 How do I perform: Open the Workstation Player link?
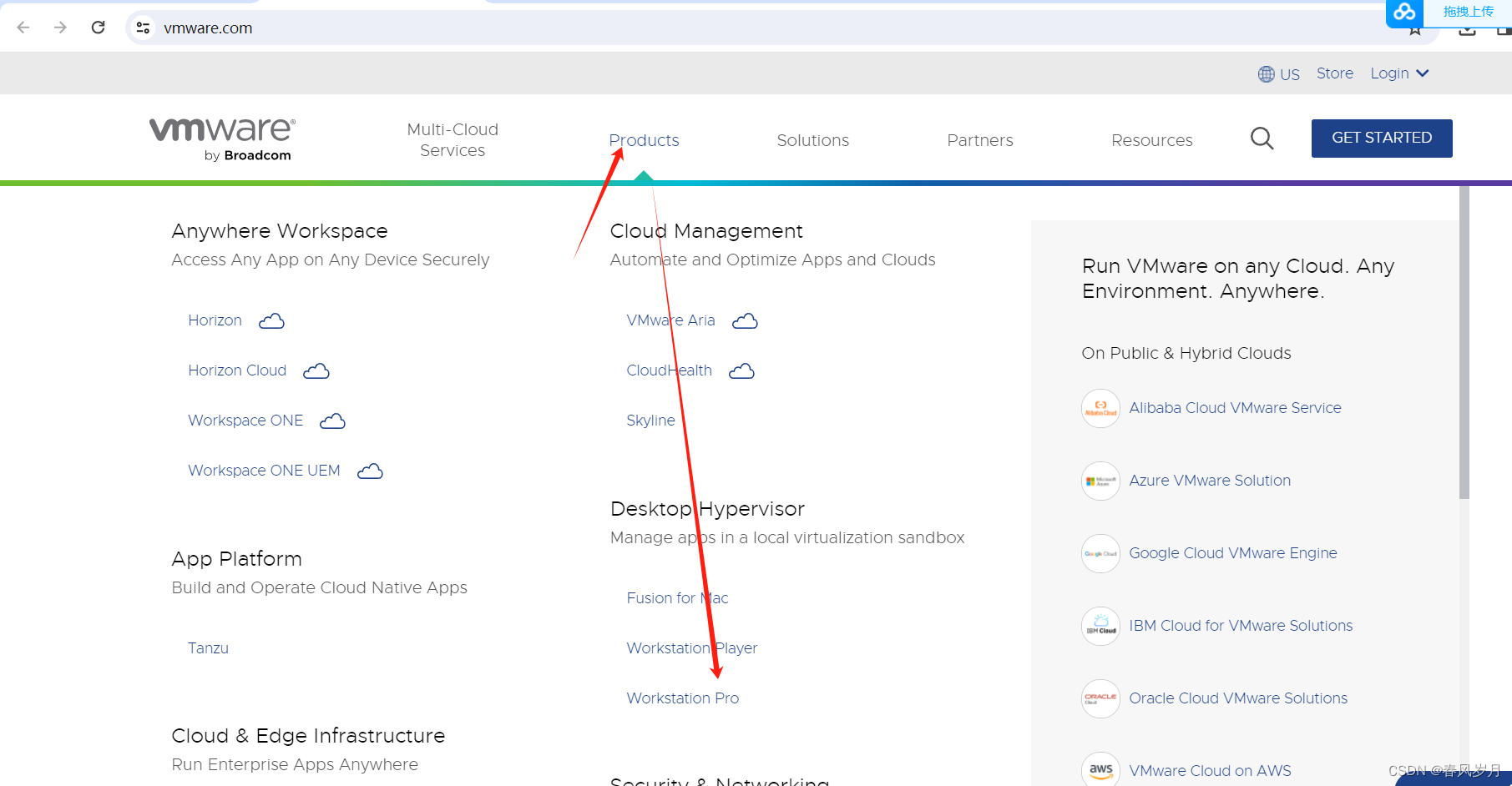pyautogui.click(x=691, y=648)
